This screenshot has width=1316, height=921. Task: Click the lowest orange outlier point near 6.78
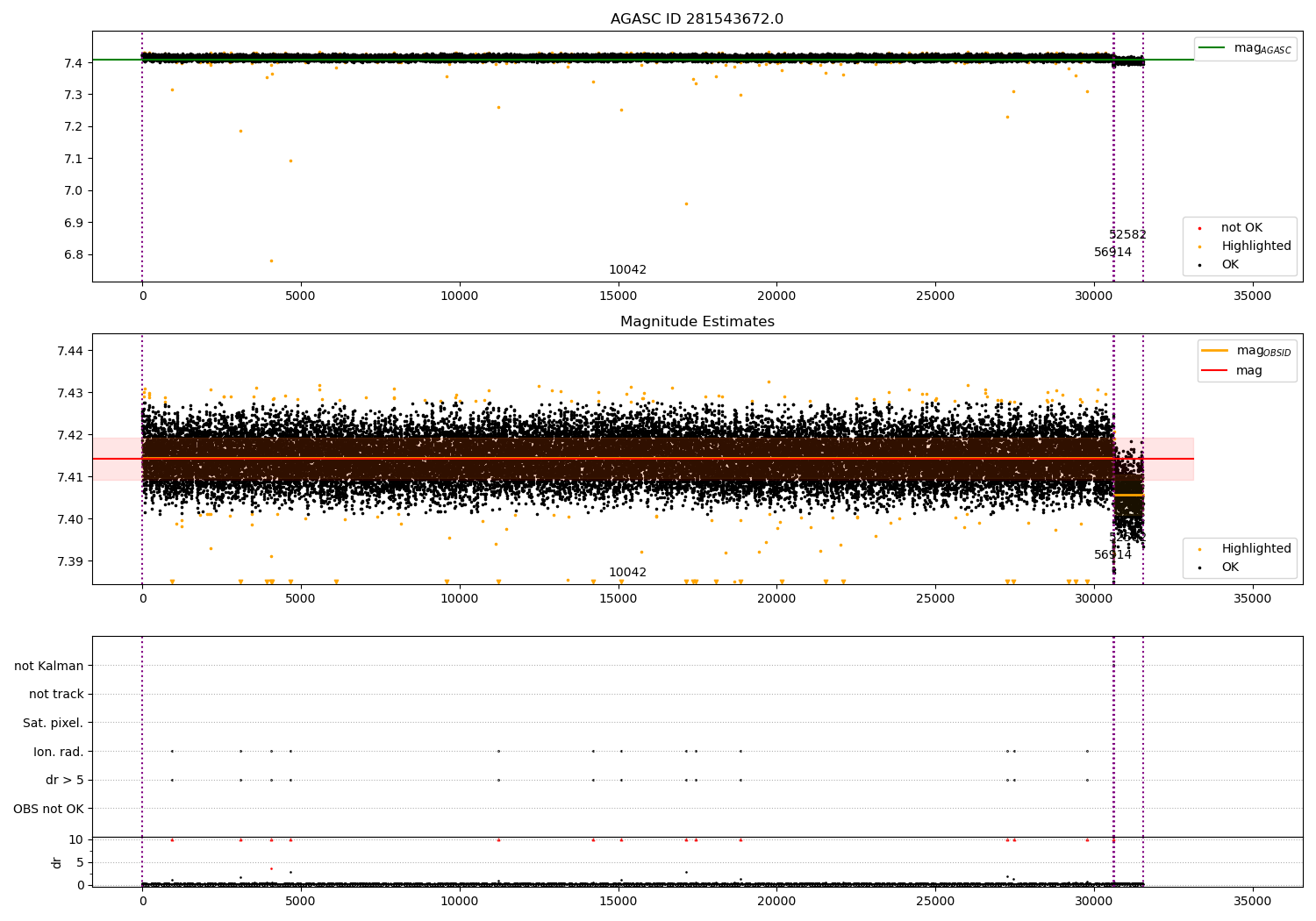pyautogui.click(x=271, y=261)
